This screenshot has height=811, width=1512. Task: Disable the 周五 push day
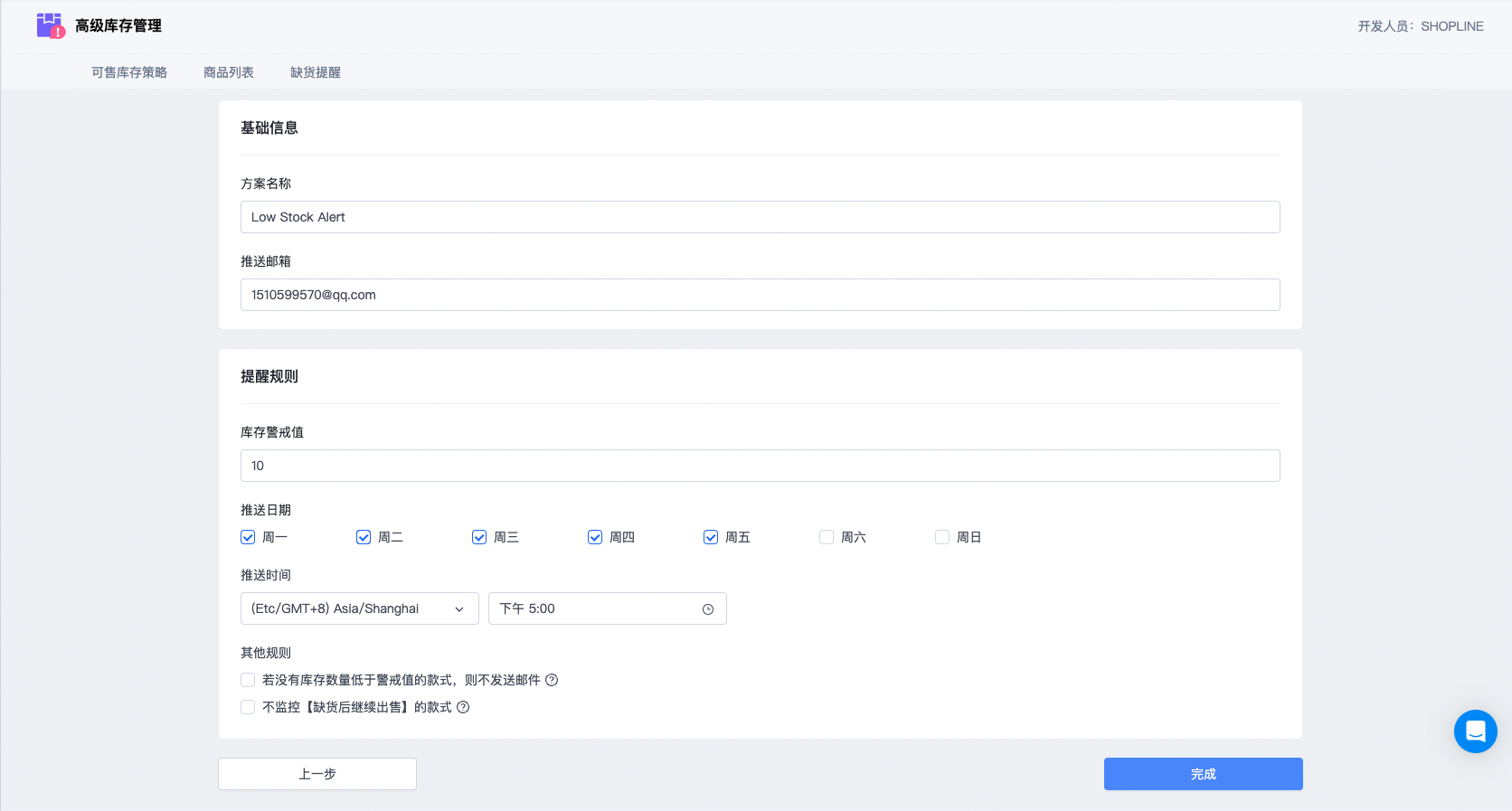click(711, 537)
